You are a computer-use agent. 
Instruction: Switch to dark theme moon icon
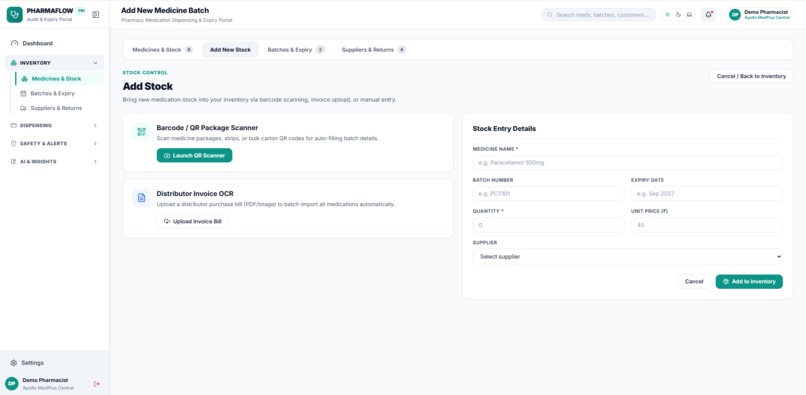coord(679,15)
